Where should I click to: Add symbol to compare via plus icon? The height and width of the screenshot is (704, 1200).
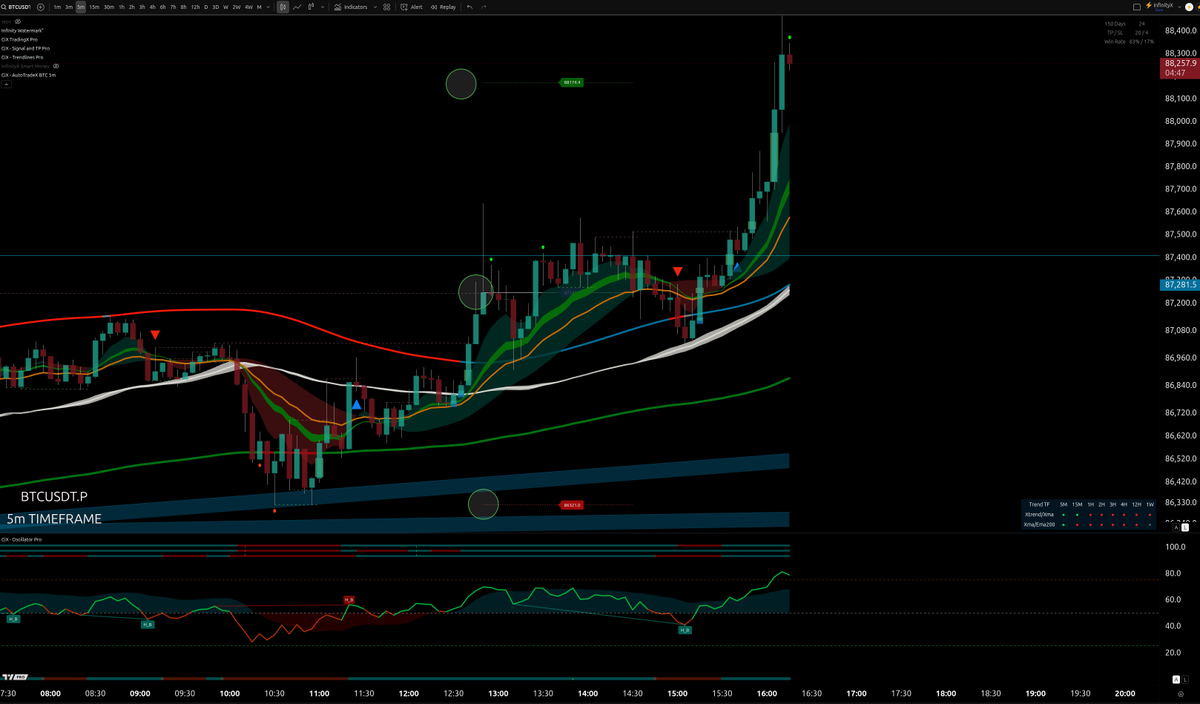tap(40, 7)
